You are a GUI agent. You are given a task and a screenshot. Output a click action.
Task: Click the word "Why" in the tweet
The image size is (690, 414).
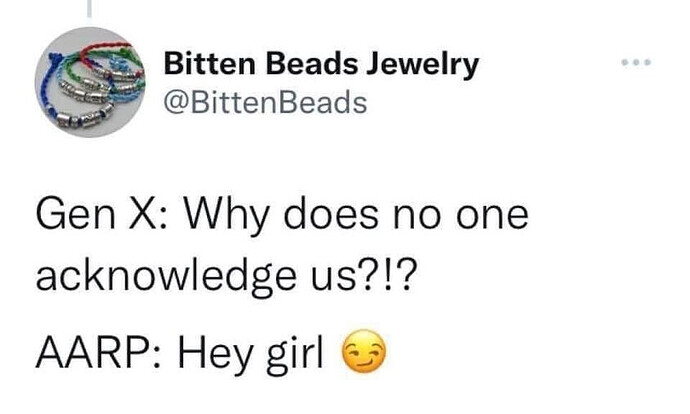227,218
